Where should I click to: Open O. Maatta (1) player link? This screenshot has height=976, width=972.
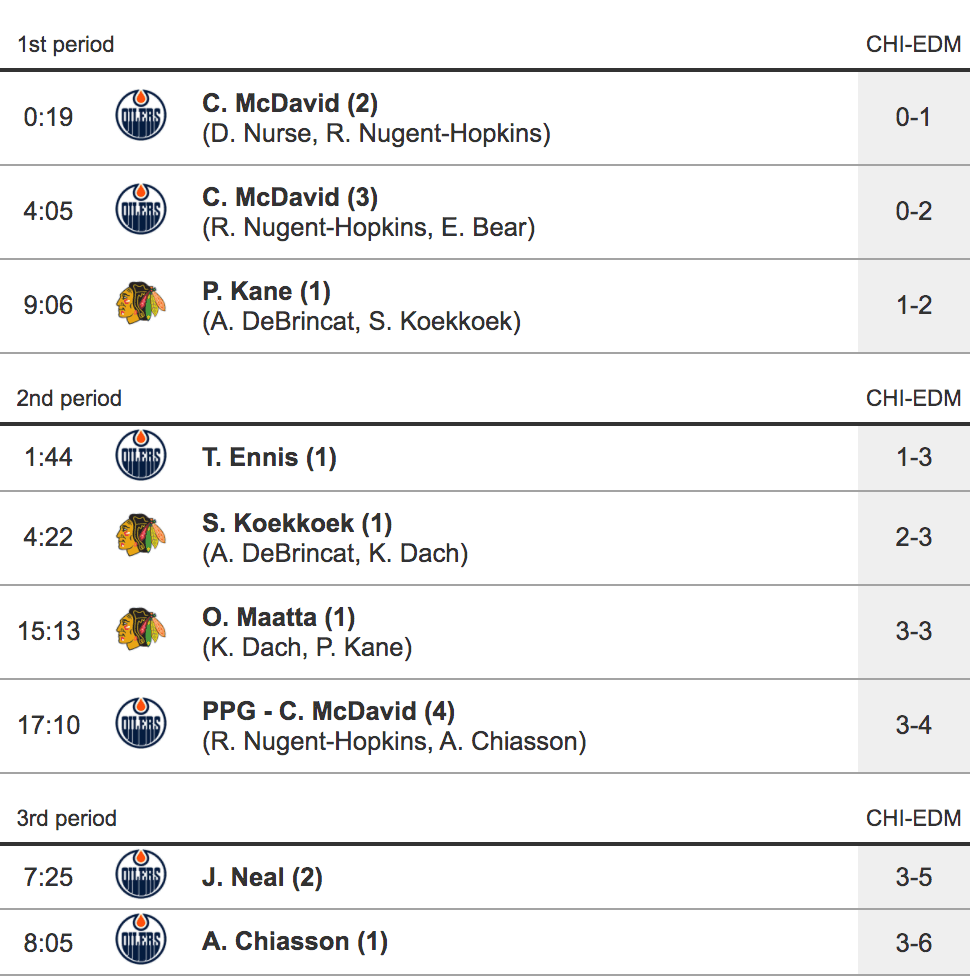point(278,617)
